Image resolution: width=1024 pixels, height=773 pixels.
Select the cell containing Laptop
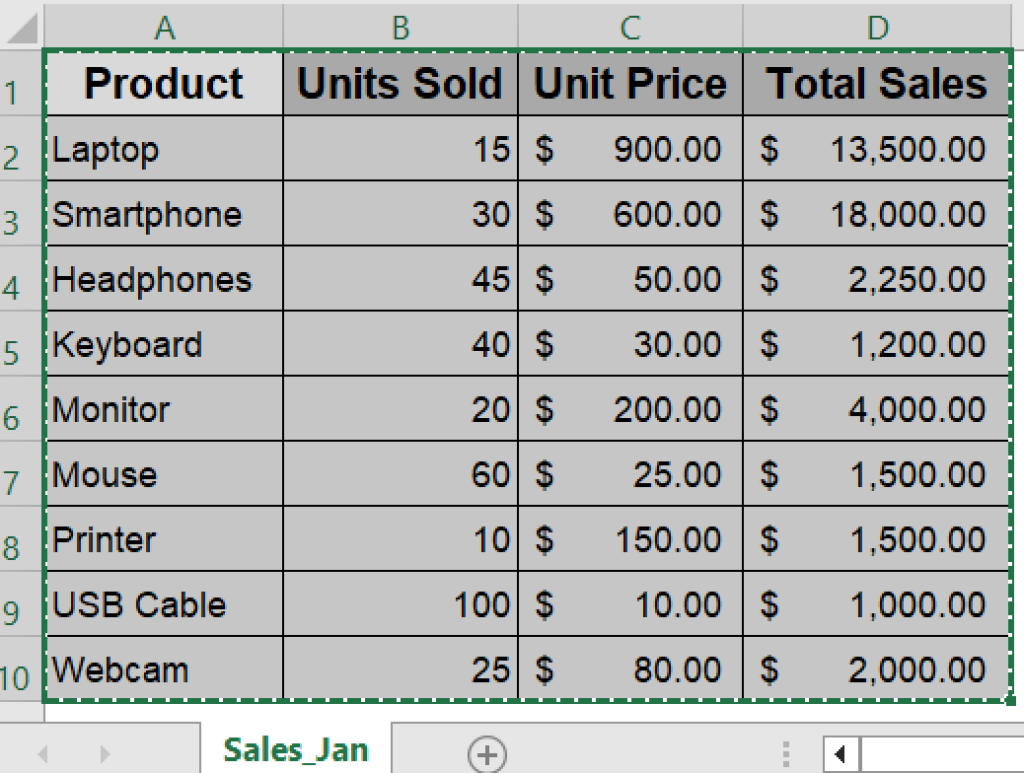coord(163,149)
